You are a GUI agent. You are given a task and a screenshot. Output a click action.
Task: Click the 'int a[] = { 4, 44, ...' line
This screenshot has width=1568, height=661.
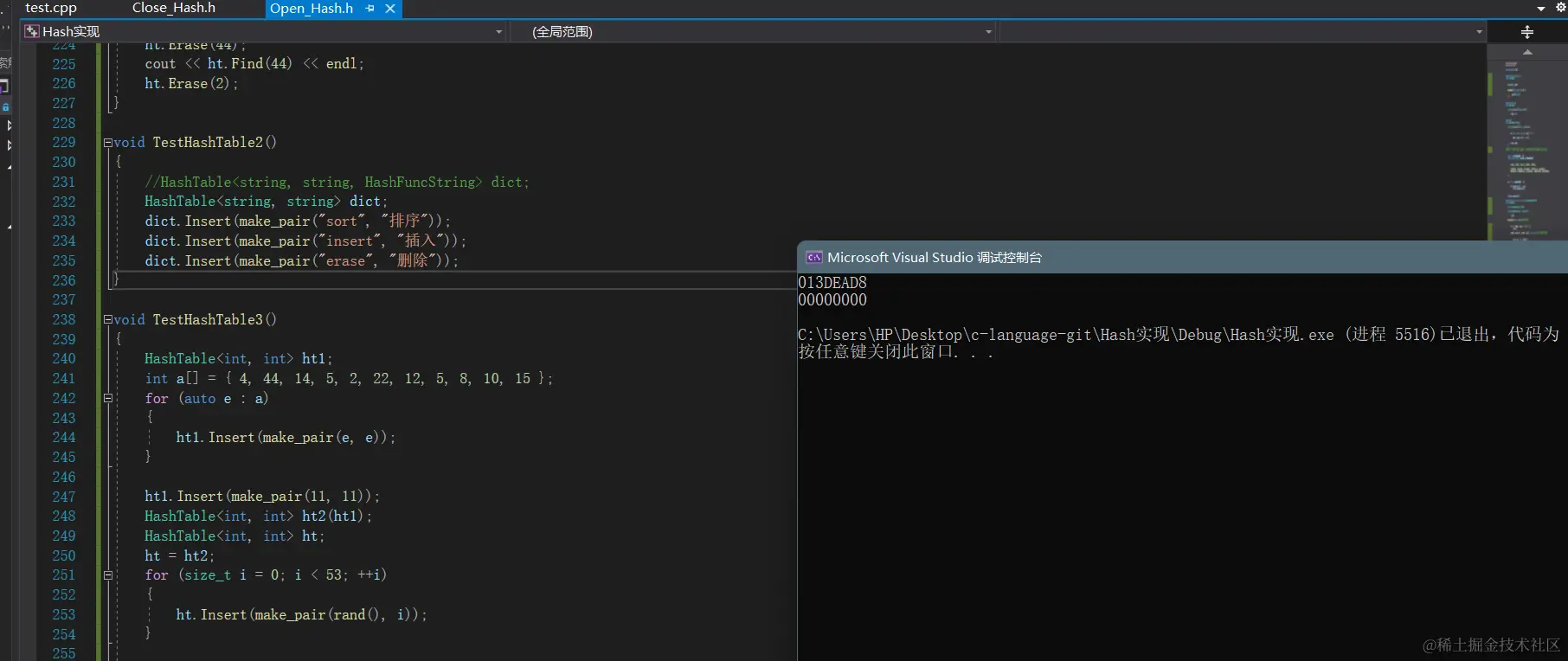(x=349, y=379)
